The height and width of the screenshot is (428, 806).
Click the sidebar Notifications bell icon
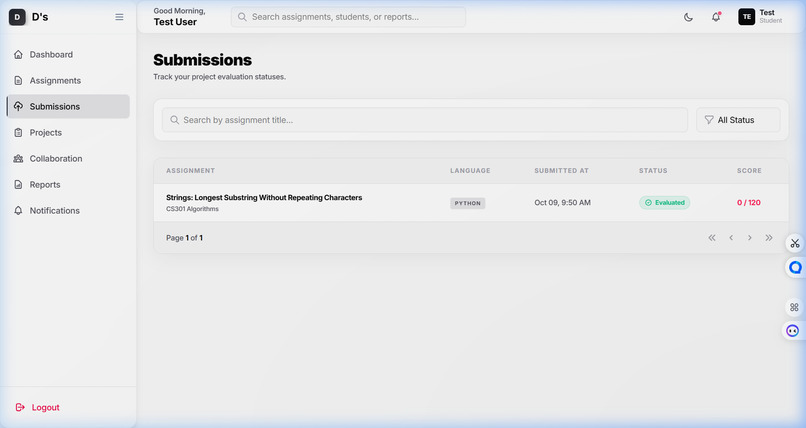click(x=19, y=211)
